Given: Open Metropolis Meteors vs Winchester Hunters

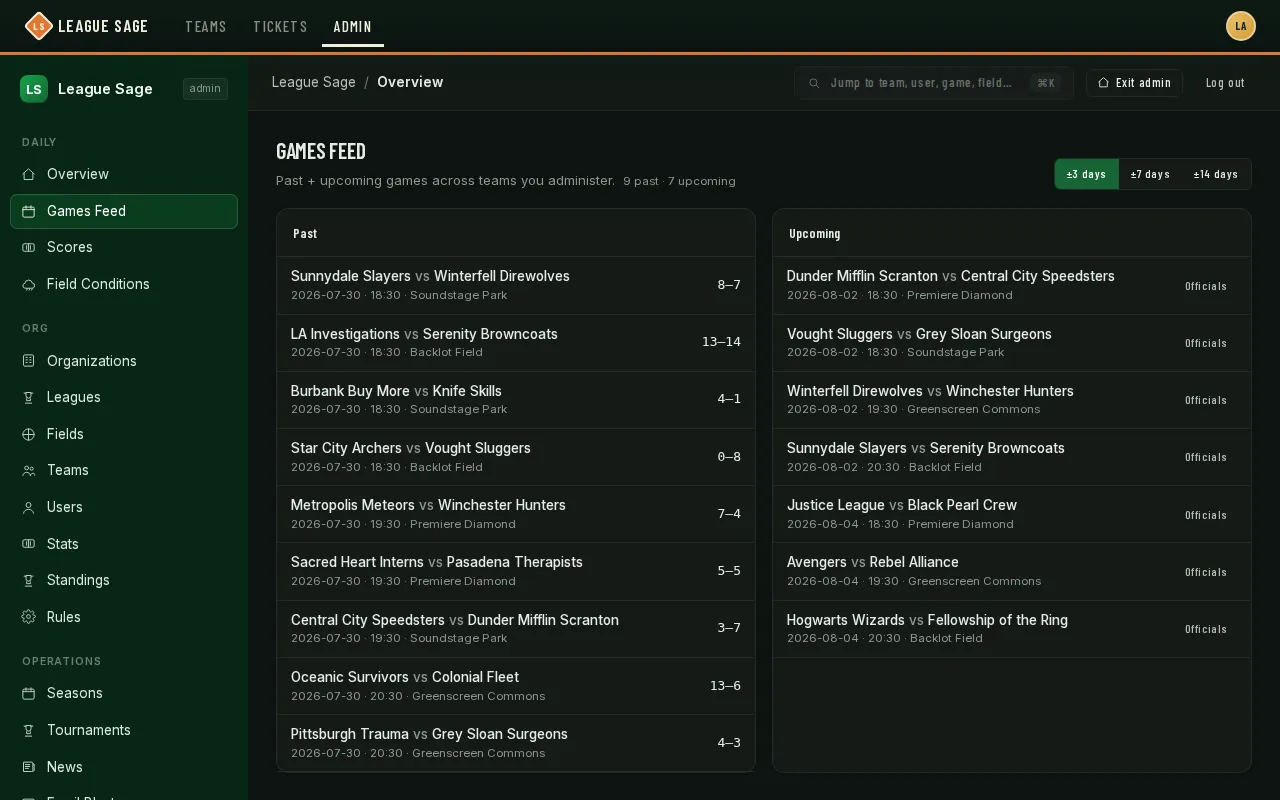Looking at the screenshot, I should [x=516, y=514].
